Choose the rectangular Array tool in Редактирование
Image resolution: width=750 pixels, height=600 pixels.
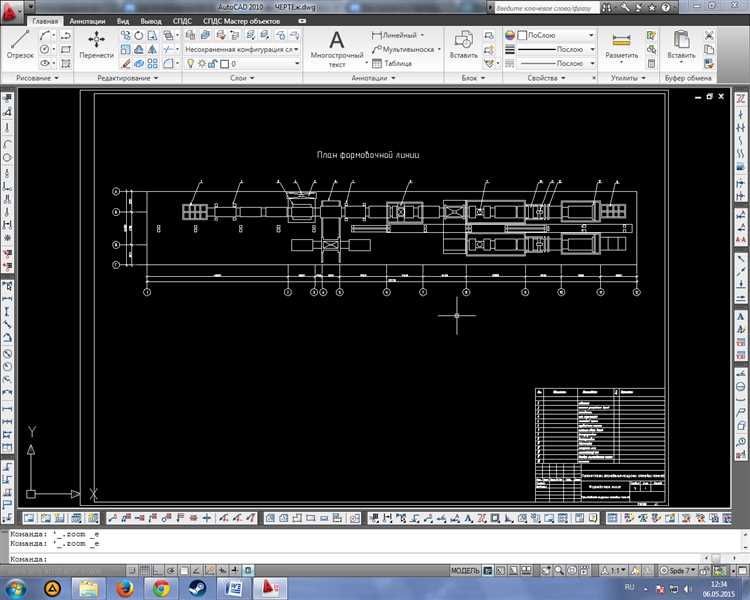click(x=152, y=63)
